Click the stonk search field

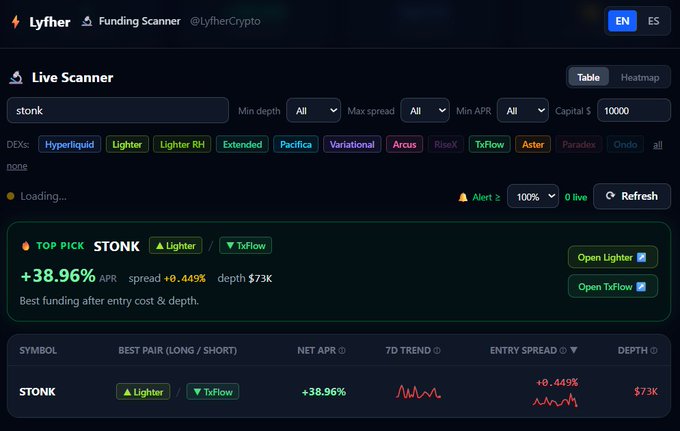(x=118, y=110)
